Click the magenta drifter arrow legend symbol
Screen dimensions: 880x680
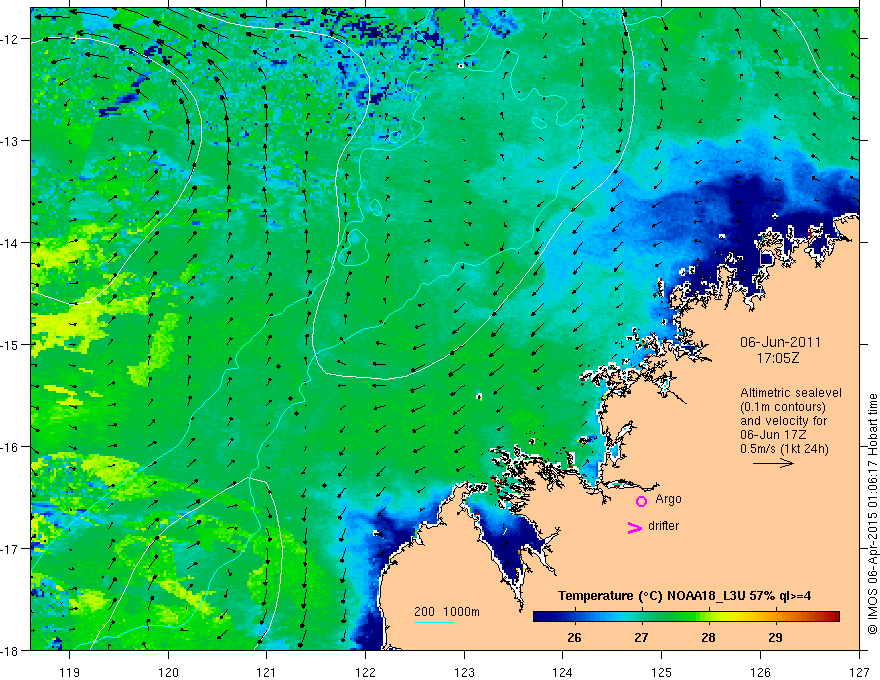click(x=634, y=527)
